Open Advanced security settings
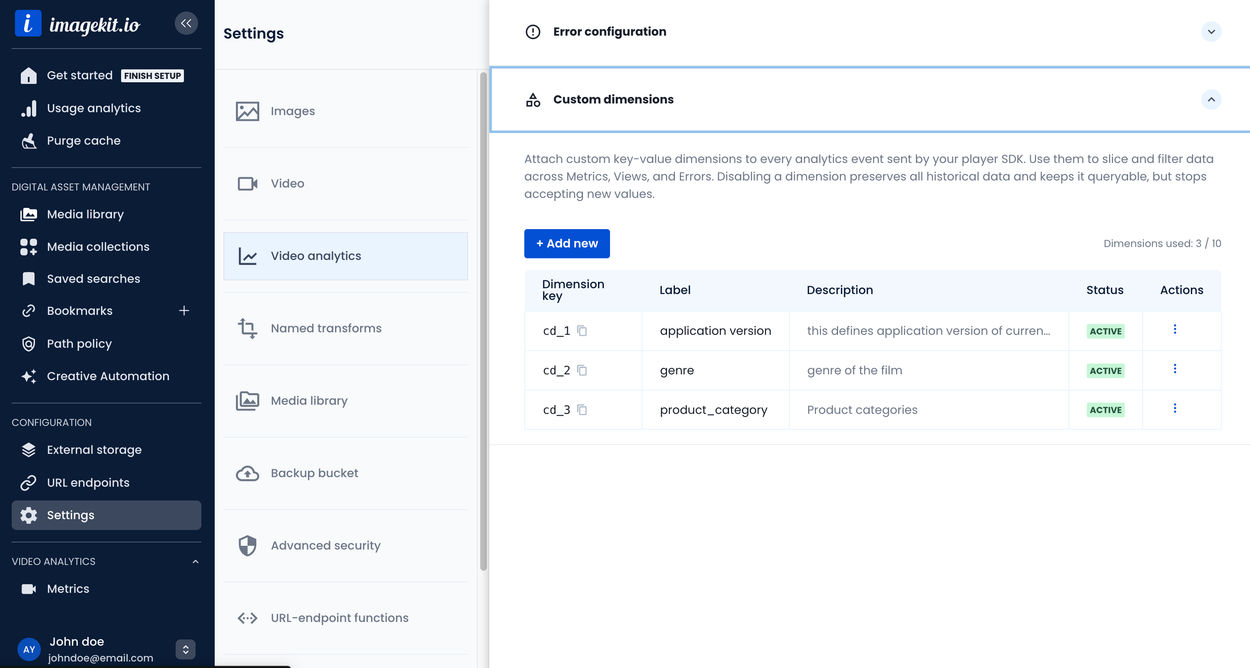 [345, 546]
